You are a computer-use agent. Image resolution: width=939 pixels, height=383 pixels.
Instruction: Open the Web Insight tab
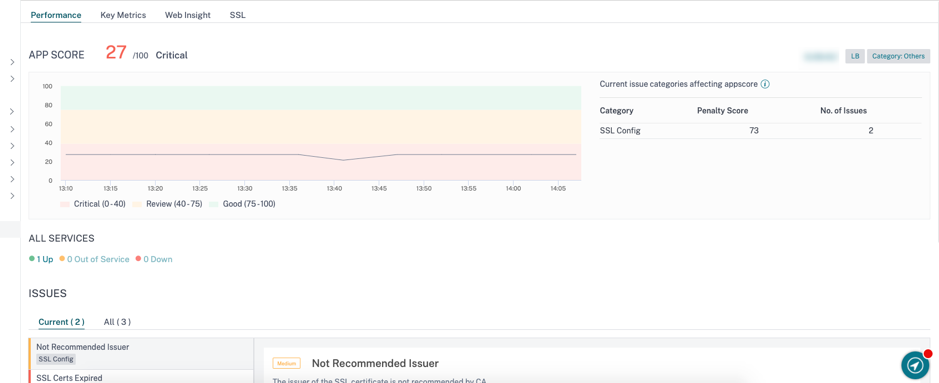(x=187, y=15)
